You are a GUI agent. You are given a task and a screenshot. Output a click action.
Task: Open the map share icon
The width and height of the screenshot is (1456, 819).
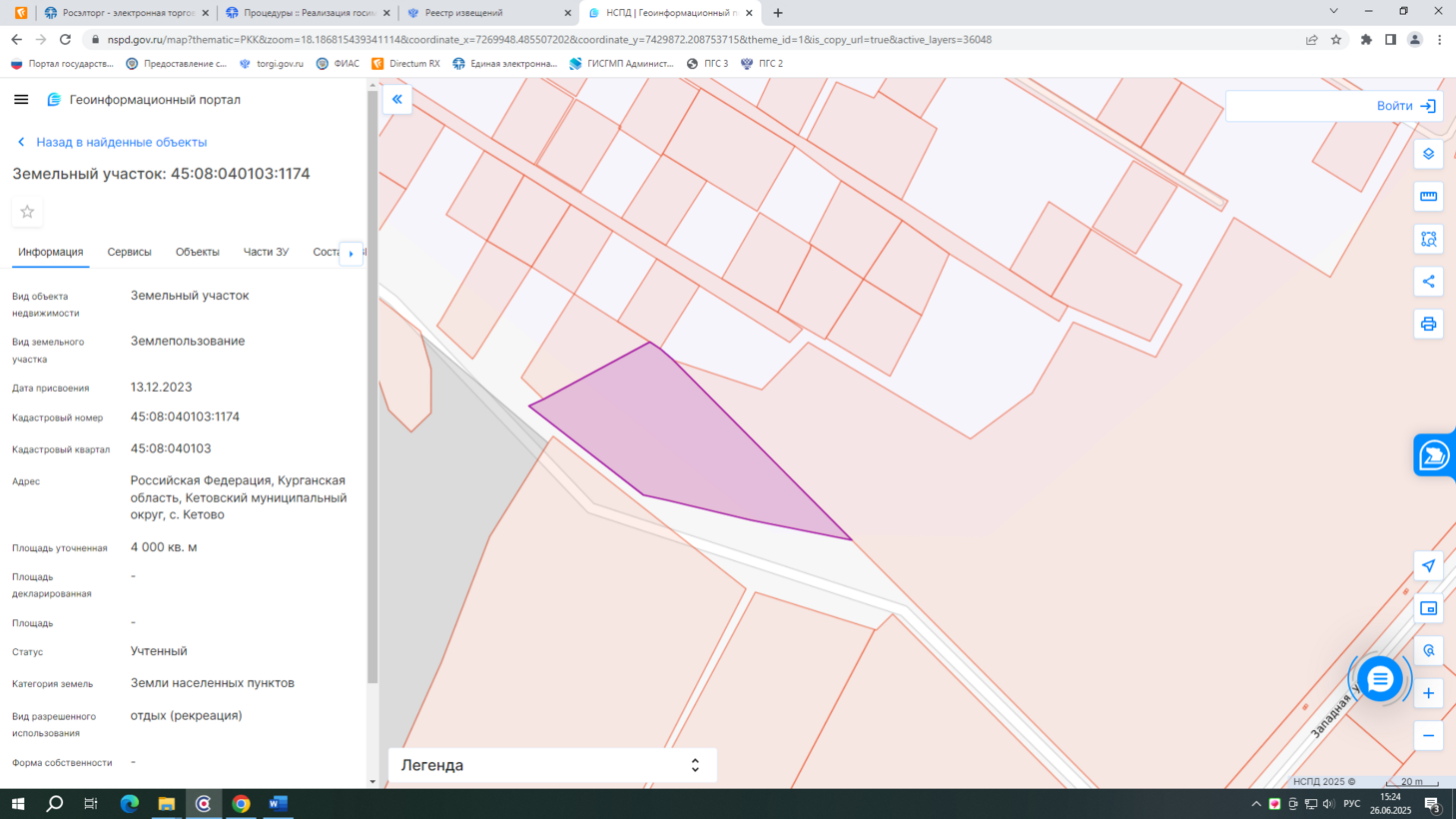click(x=1428, y=282)
